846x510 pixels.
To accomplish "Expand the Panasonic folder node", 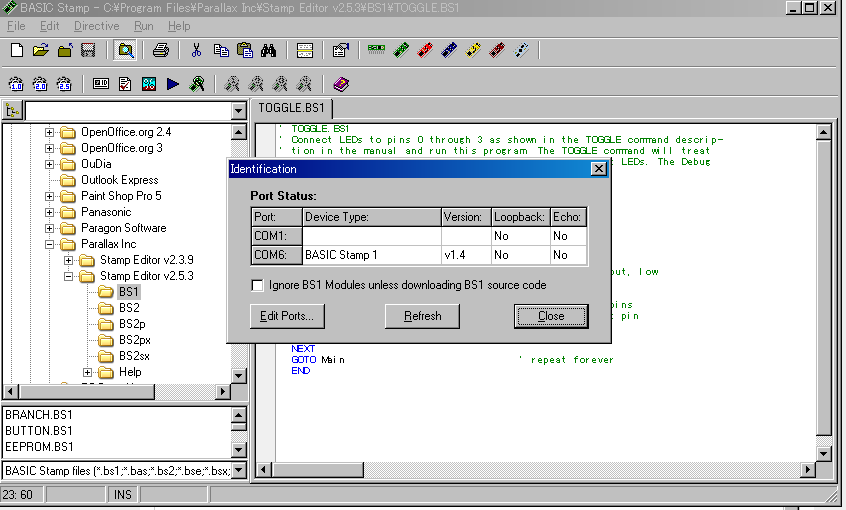I will coord(49,212).
